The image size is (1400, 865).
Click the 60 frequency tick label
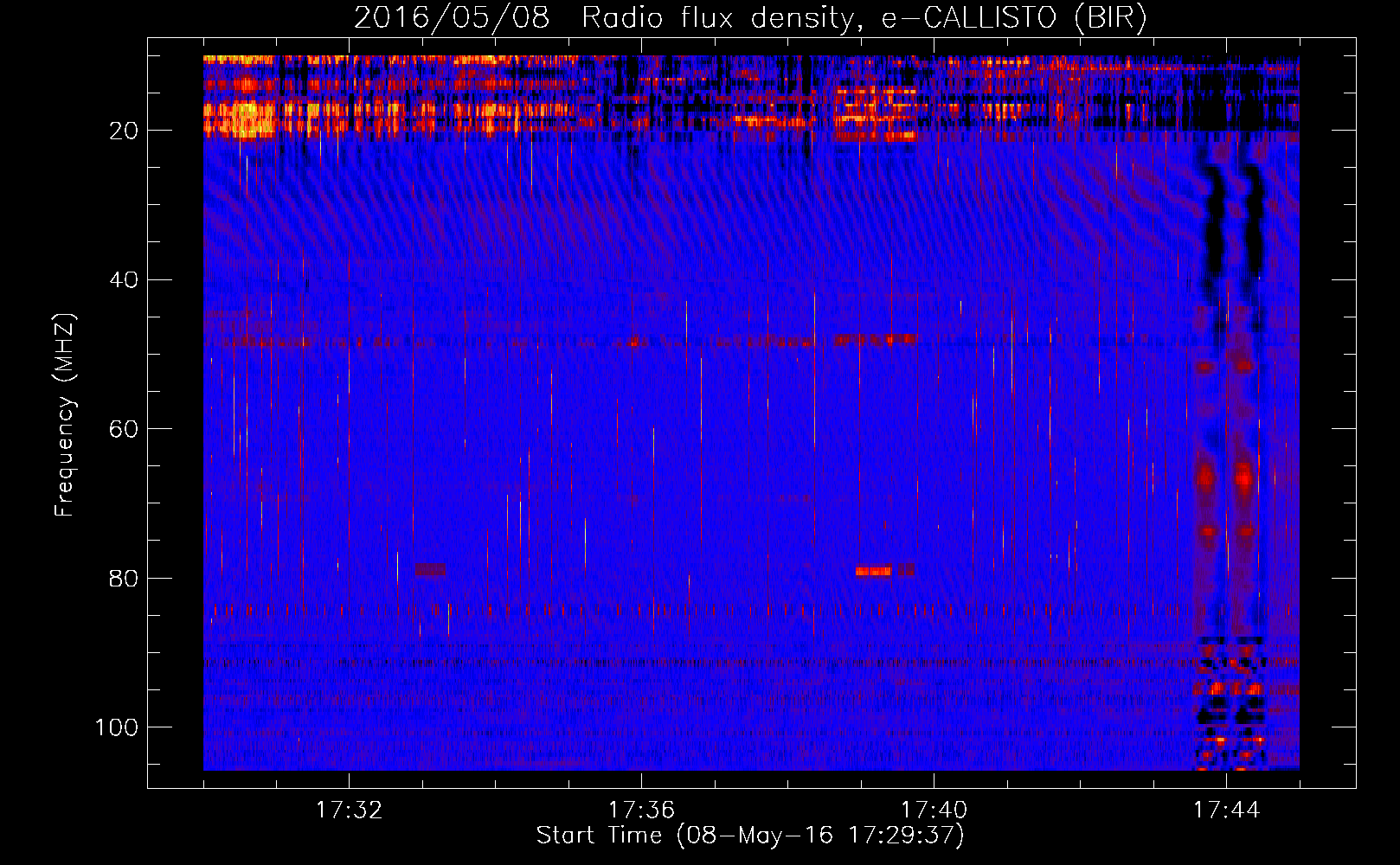[x=125, y=429]
